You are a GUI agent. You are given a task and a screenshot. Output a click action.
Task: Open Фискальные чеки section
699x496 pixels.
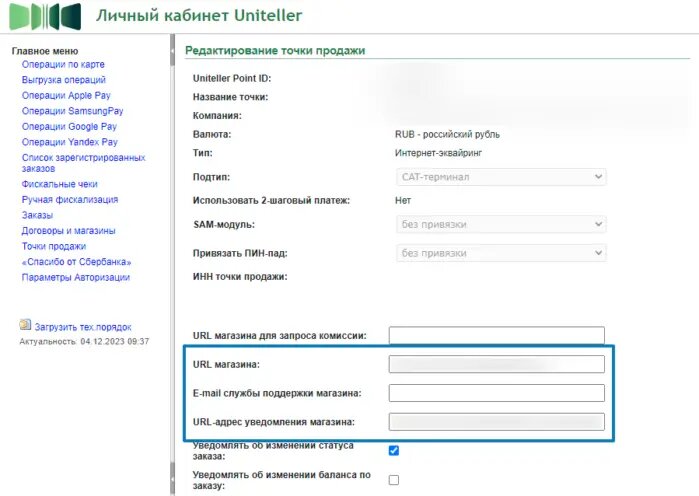59,184
